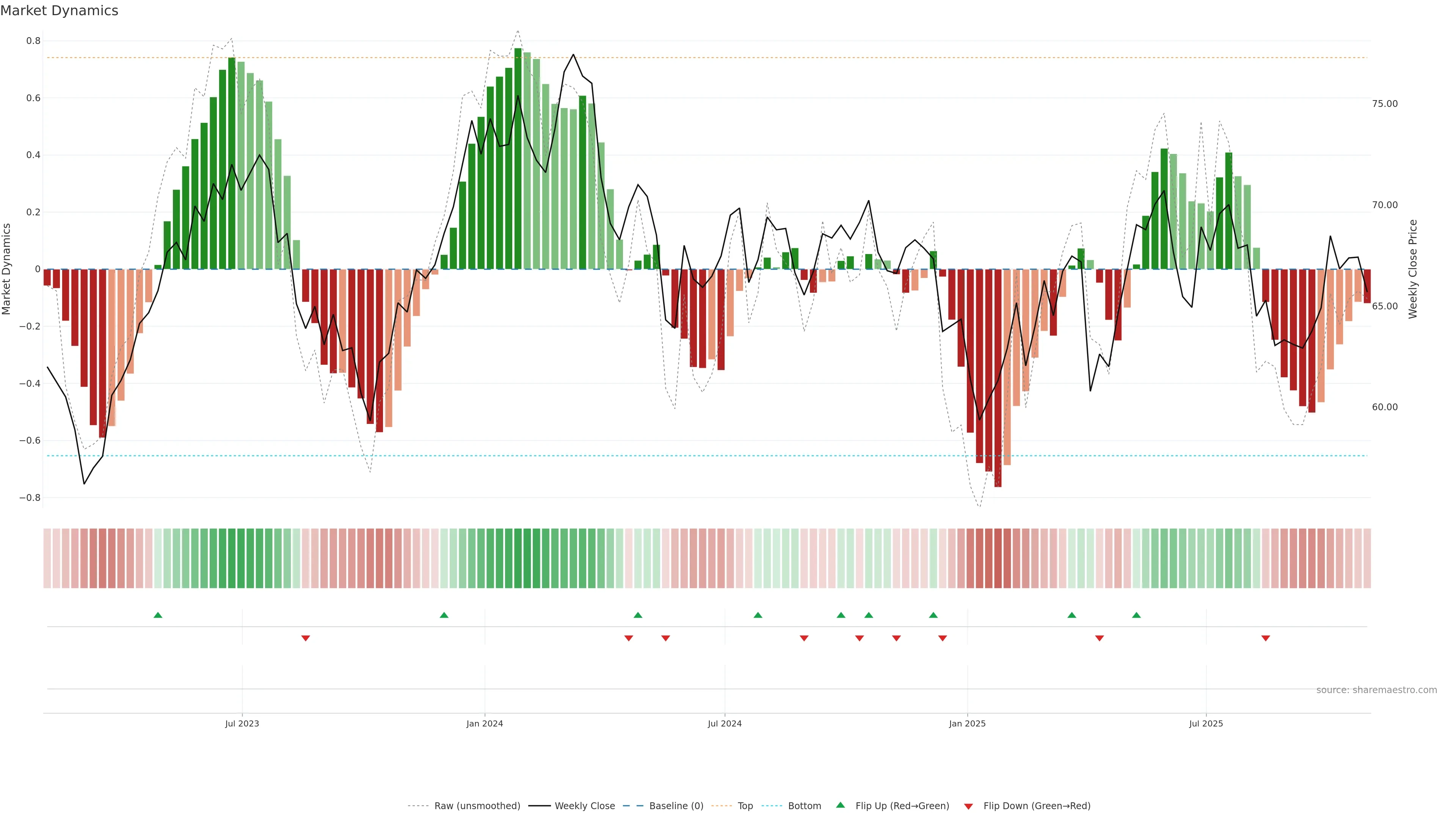Screen dimensions: 1456x819
Task: Click the rightmost green flip-up triangle marker
Action: (1136, 615)
